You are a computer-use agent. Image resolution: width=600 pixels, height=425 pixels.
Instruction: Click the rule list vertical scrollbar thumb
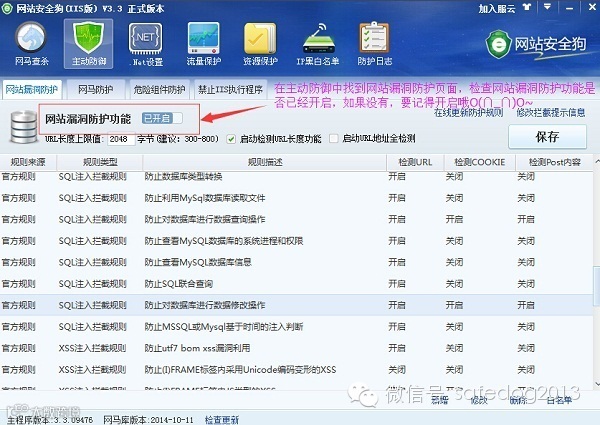[x=597, y=287]
